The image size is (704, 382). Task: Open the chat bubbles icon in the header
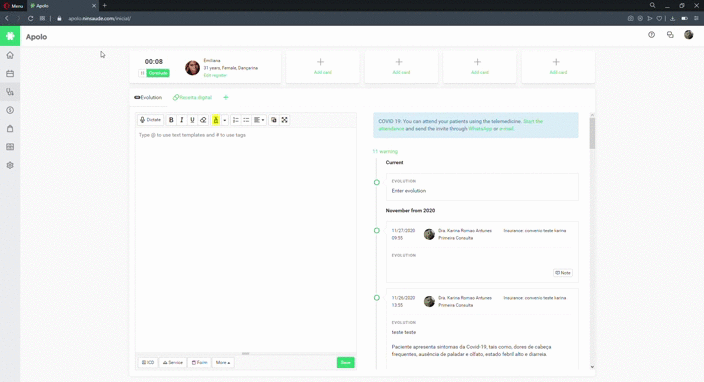[670, 35]
